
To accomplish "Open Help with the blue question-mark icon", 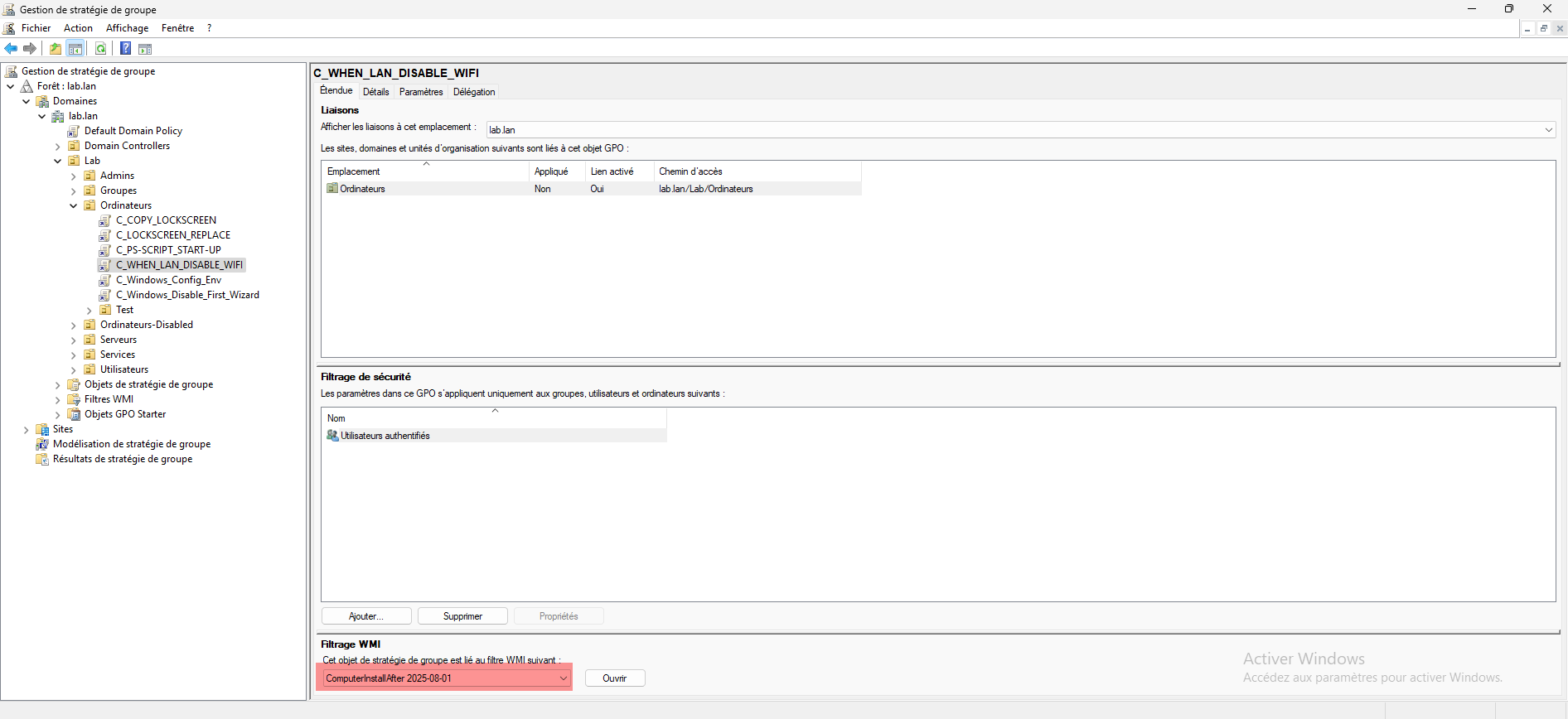I will pyautogui.click(x=125, y=49).
